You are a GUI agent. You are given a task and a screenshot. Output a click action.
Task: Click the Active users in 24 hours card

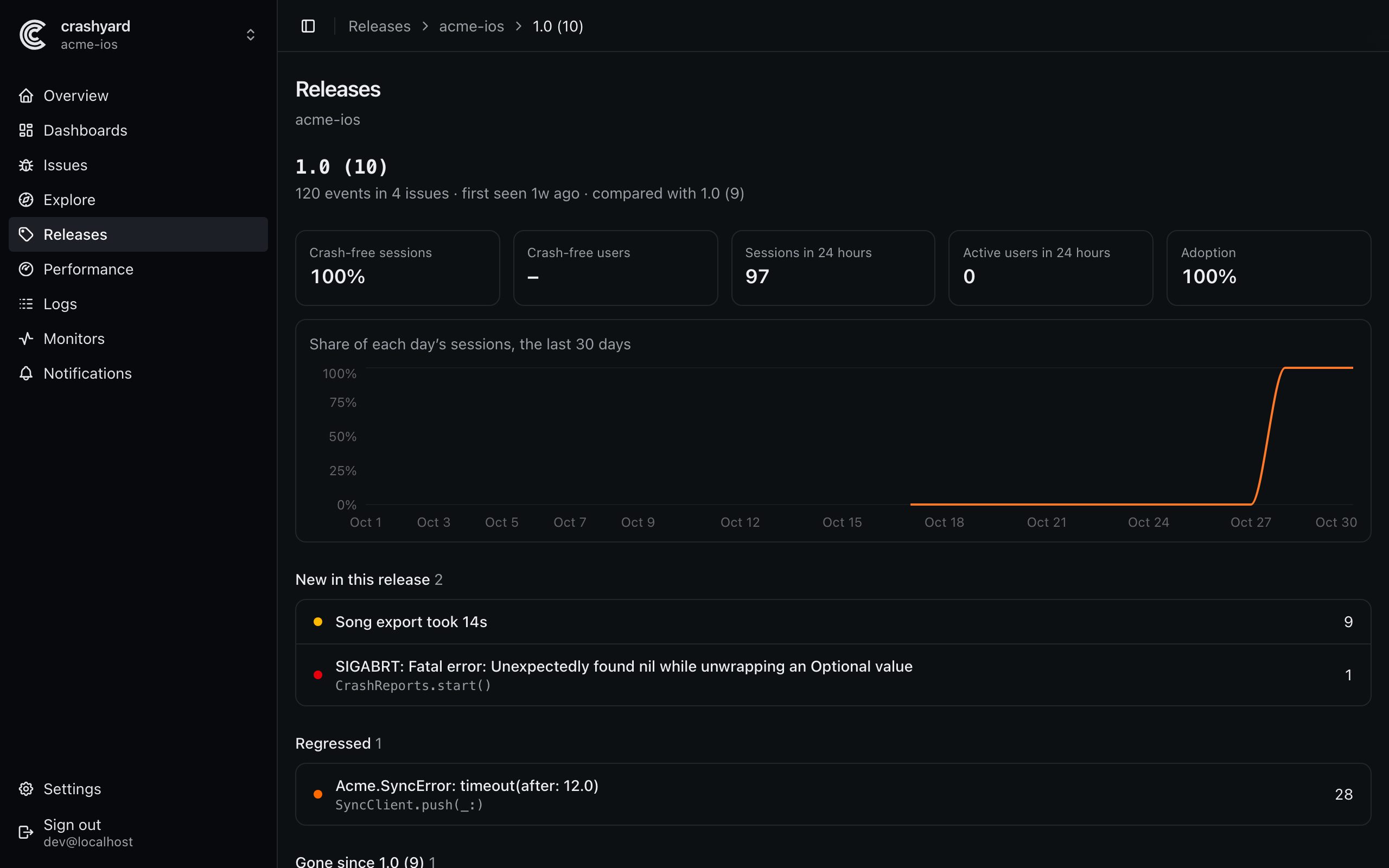(x=1050, y=268)
